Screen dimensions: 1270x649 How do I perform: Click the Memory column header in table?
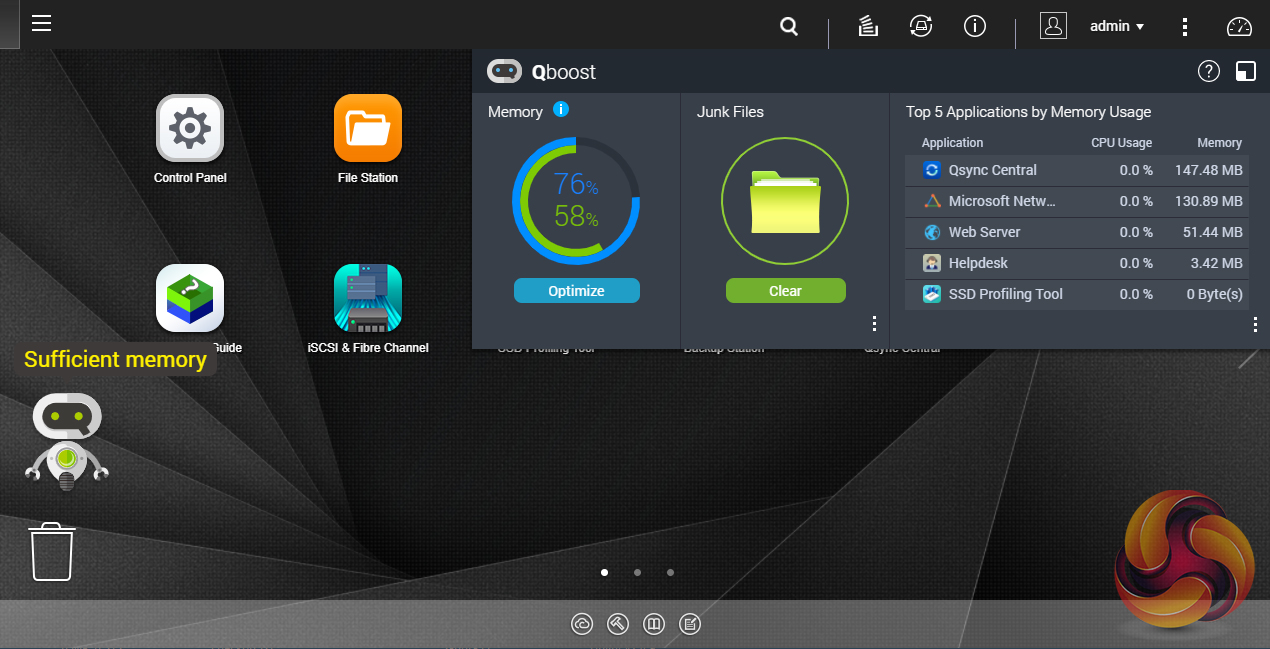click(x=1219, y=143)
